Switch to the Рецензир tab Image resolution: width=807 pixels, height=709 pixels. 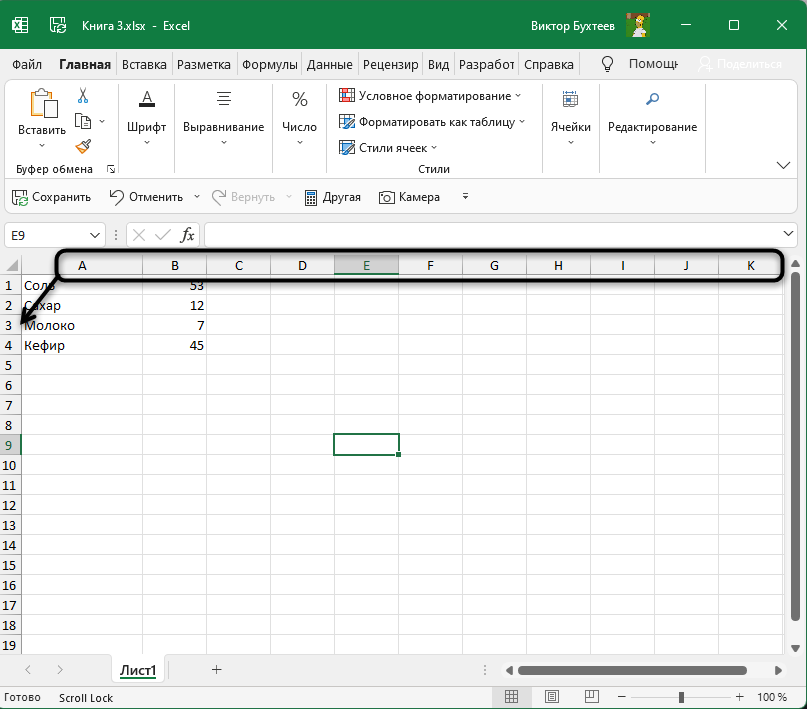click(391, 65)
